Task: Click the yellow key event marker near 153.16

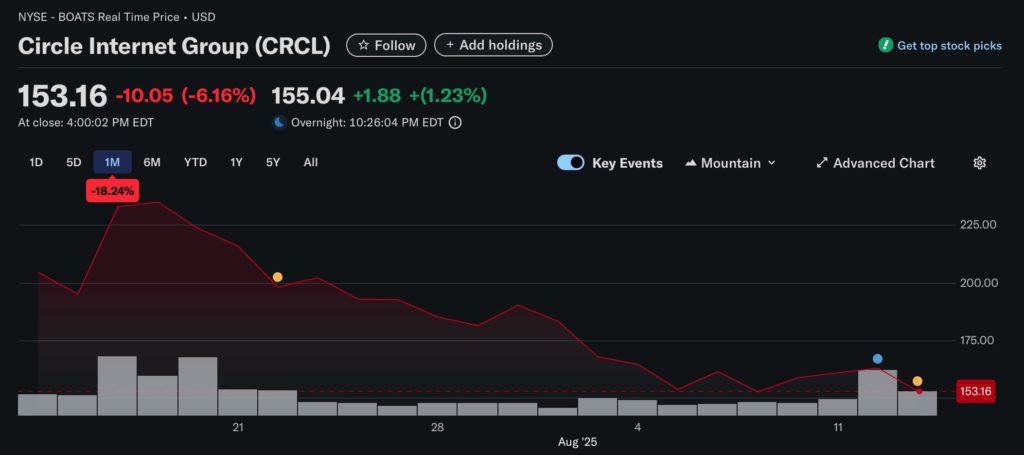Action: point(918,381)
